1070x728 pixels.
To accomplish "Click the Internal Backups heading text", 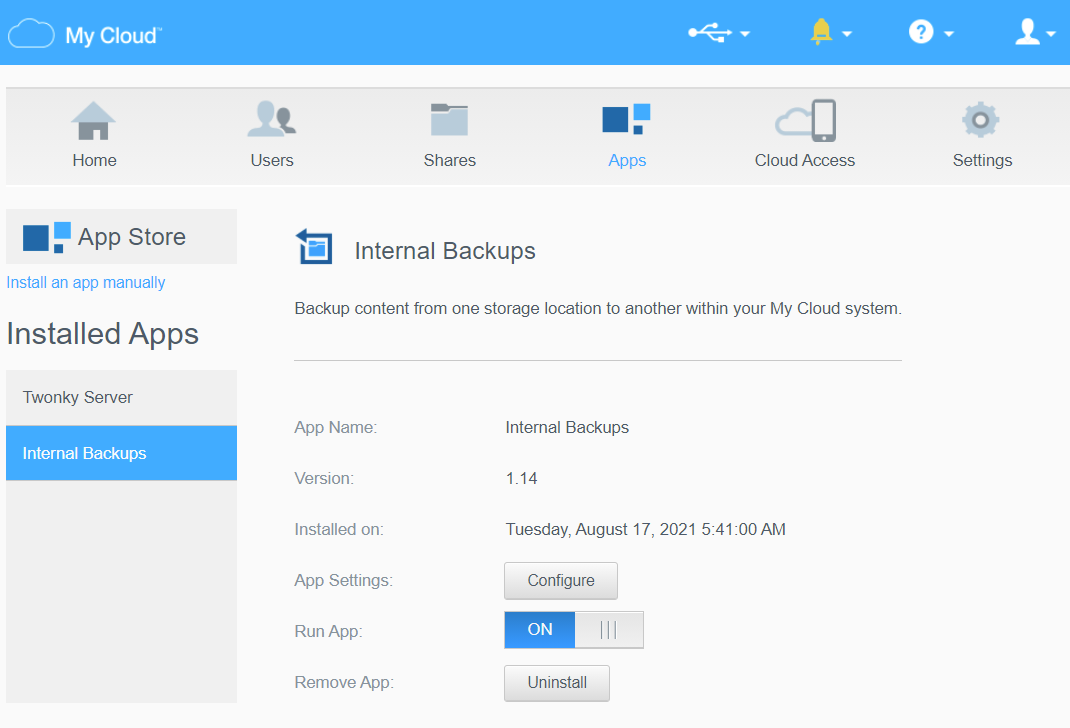I will 445,251.
